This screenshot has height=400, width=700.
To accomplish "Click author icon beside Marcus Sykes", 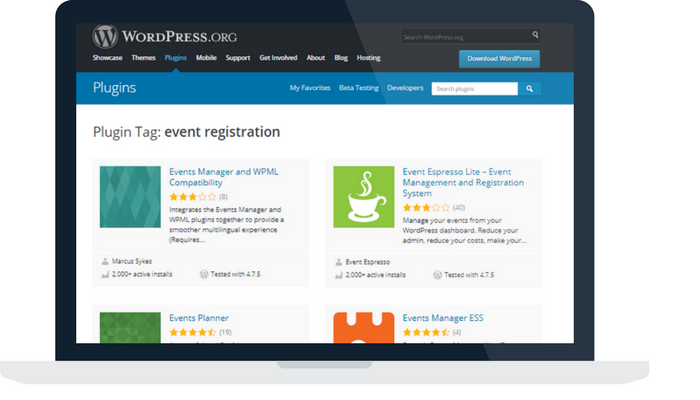I will (x=105, y=262).
